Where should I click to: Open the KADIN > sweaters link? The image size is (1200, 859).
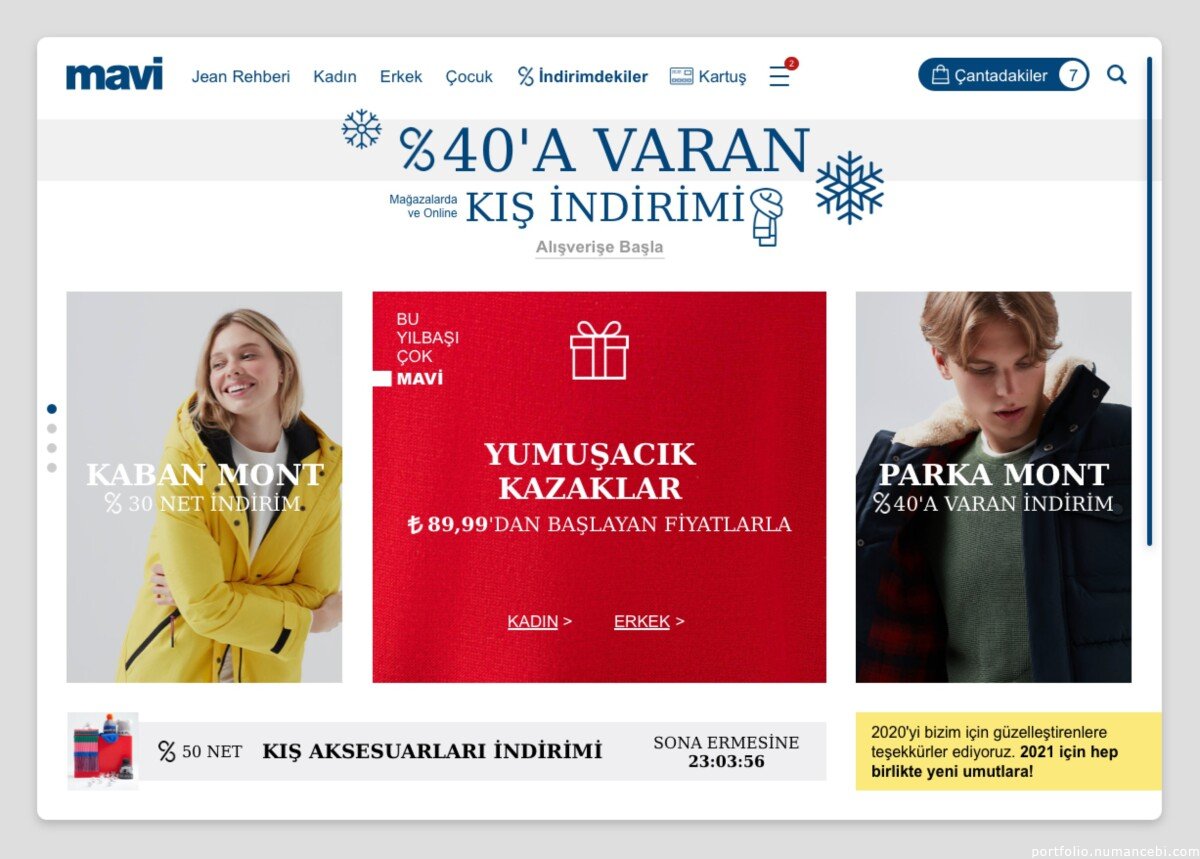539,621
